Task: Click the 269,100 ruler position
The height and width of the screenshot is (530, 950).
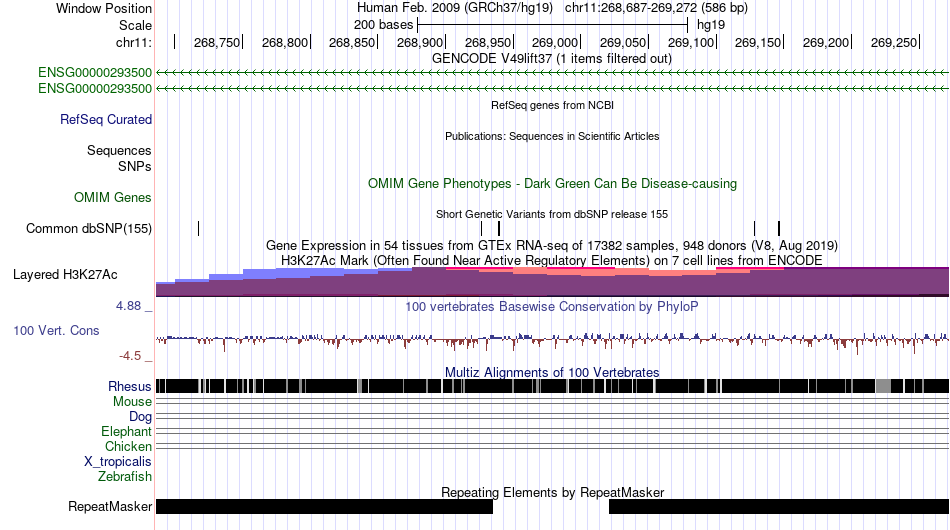Action: (x=691, y=42)
